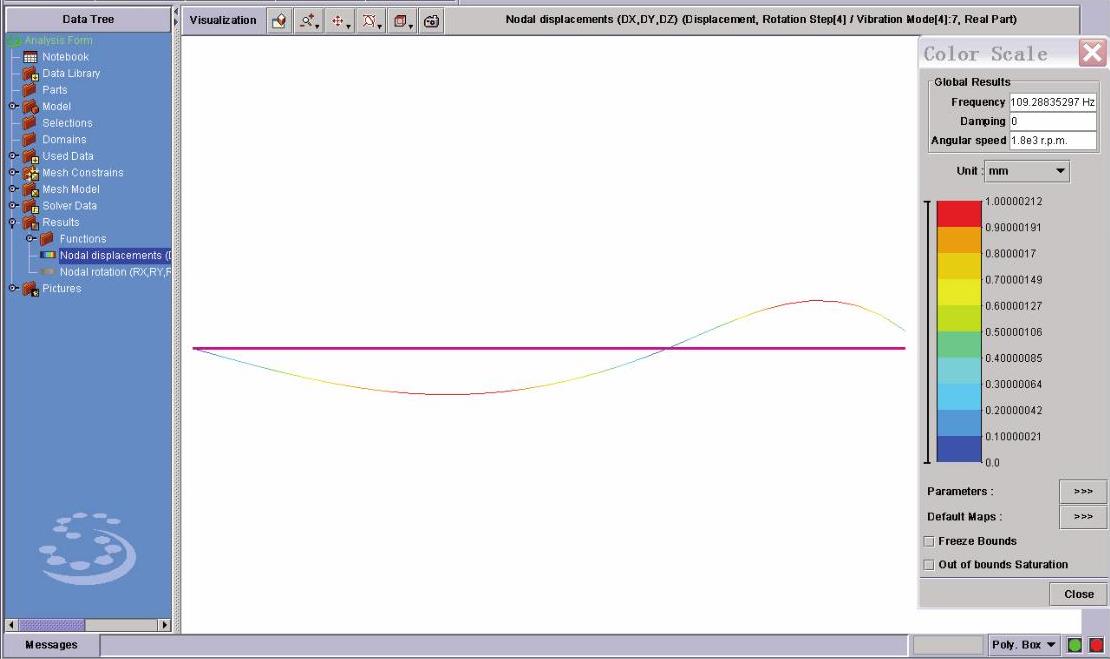
Task: Open the Unit mm dropdown
Action: (x=1027, y=171)
